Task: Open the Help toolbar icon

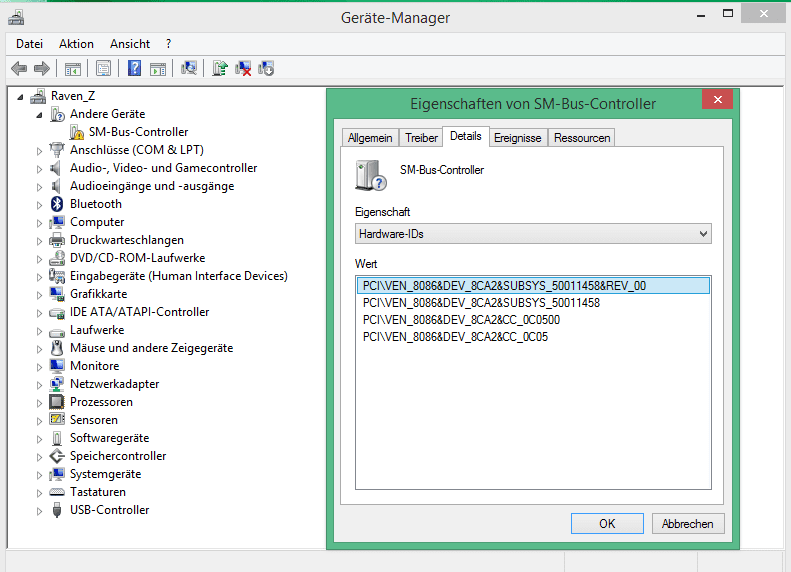Action: coord(134,68)
